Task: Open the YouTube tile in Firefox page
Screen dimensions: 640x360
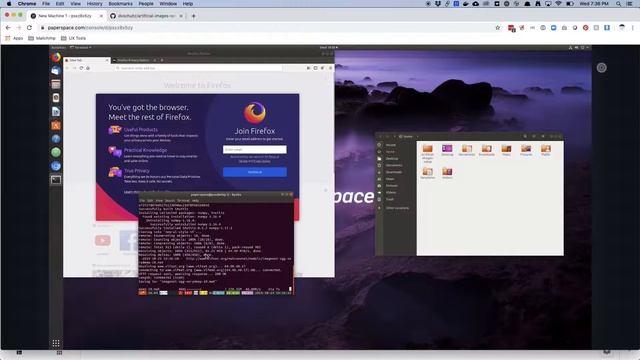Action: (x=102, y=241)
